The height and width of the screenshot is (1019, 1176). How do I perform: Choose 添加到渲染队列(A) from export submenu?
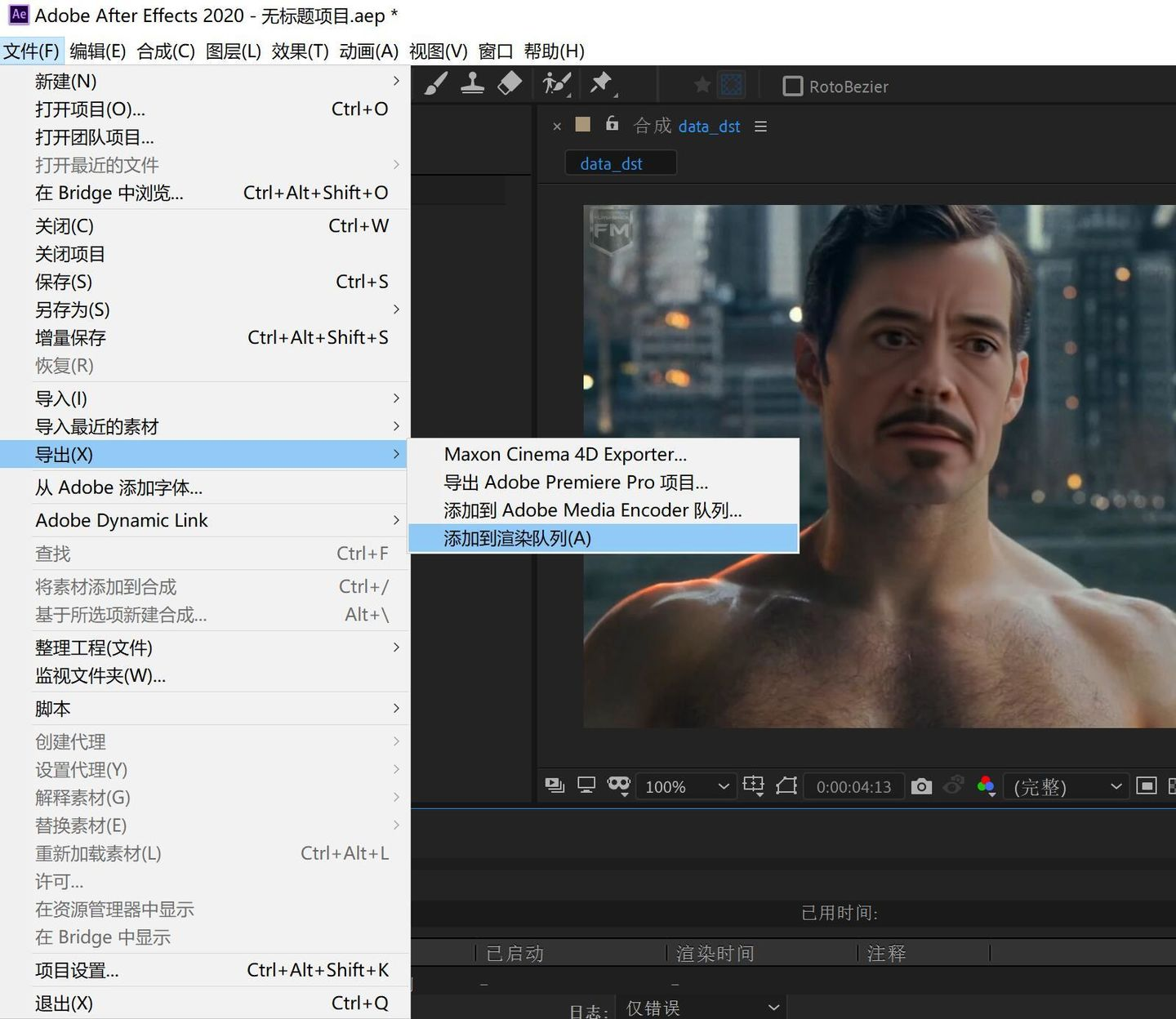(x=604, y=539)
